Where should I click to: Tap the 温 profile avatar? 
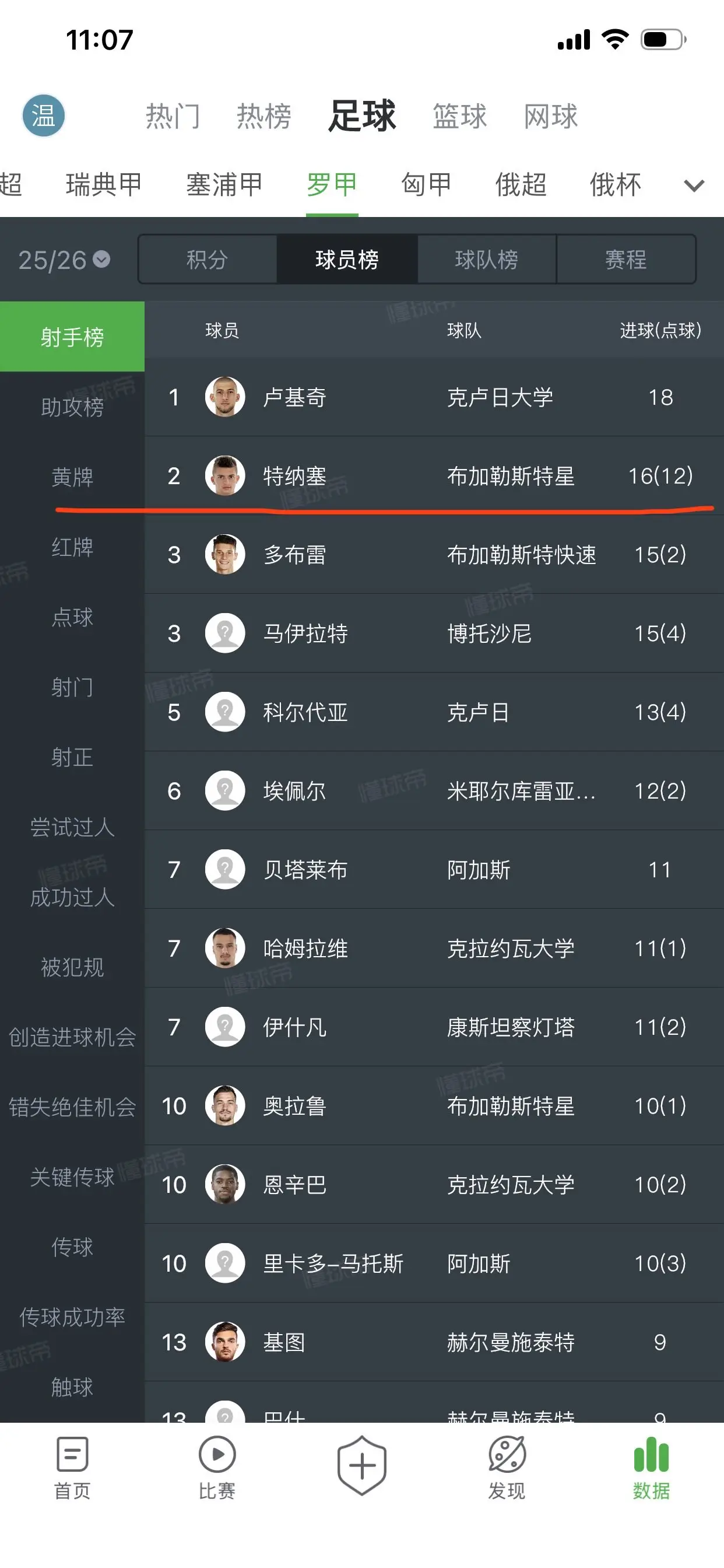[x=43, y=116]
